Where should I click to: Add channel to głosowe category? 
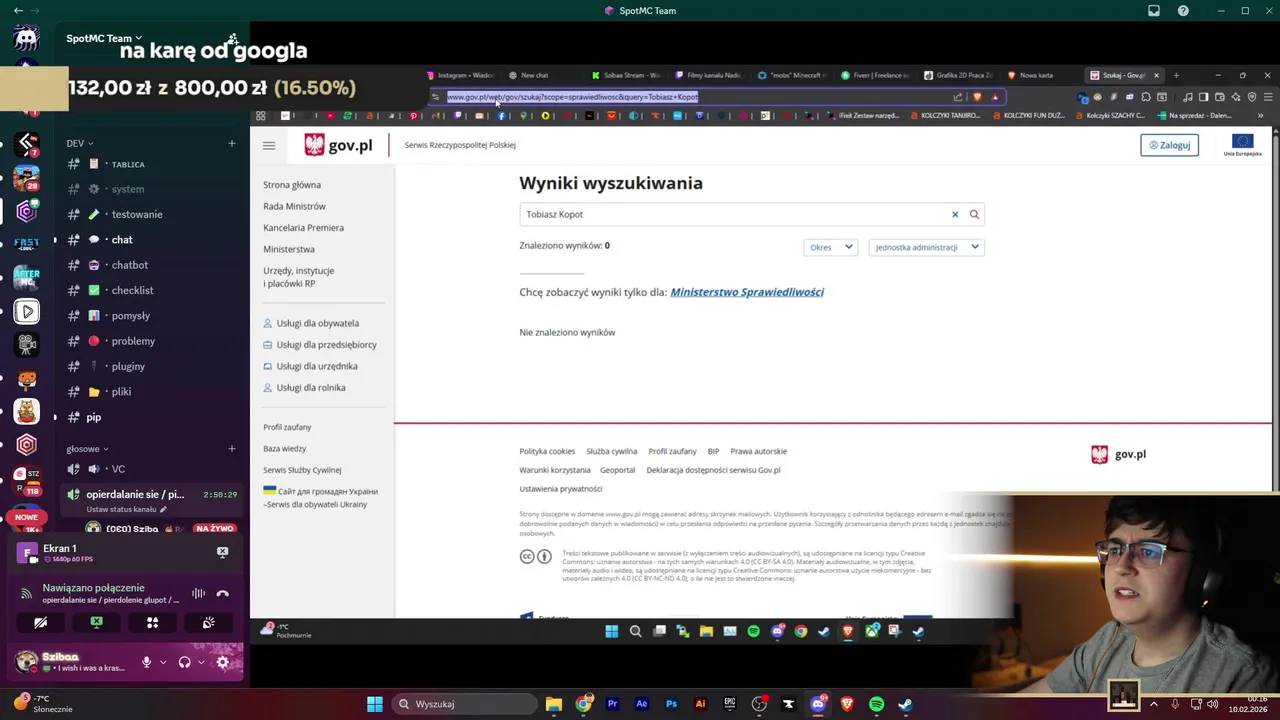tap(231, 449)
